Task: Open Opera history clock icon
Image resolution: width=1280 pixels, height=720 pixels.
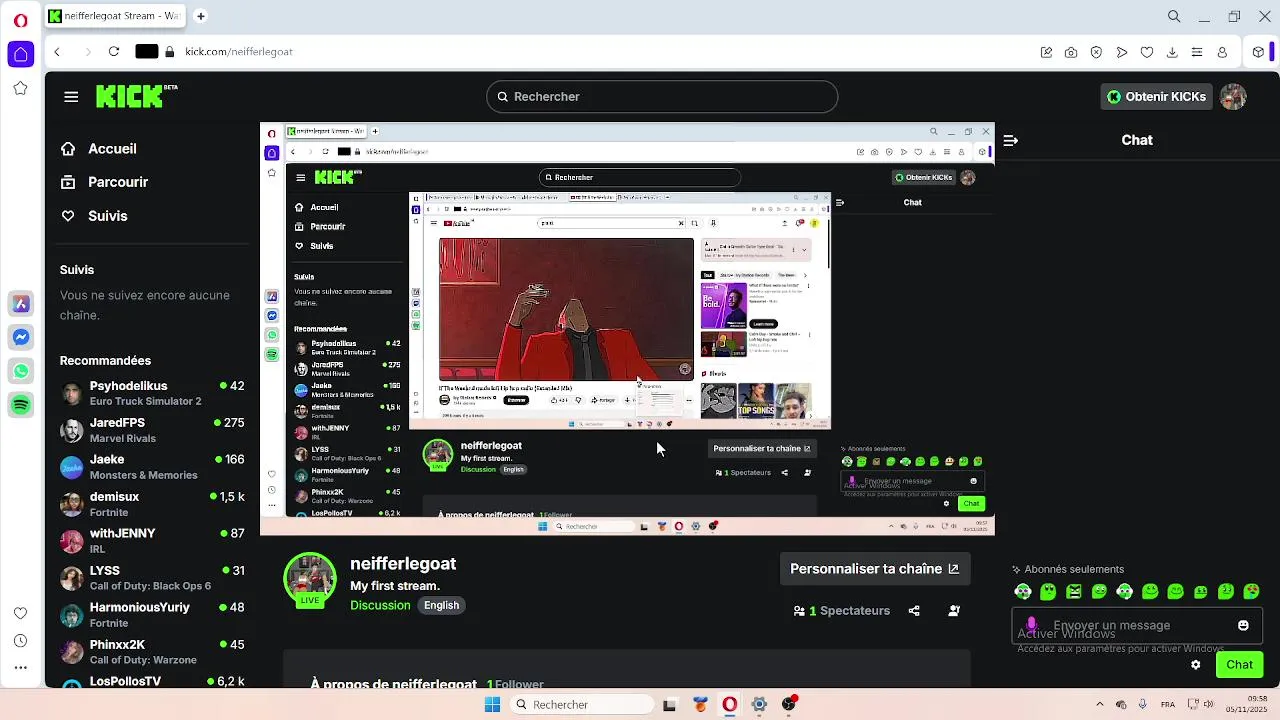Action: (20, 641)
